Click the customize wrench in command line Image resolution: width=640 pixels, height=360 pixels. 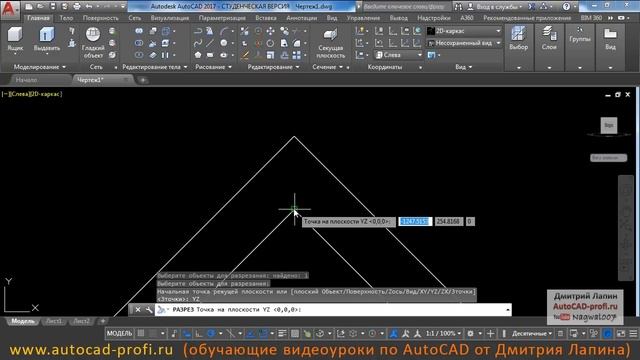click(x=149, y=310)
